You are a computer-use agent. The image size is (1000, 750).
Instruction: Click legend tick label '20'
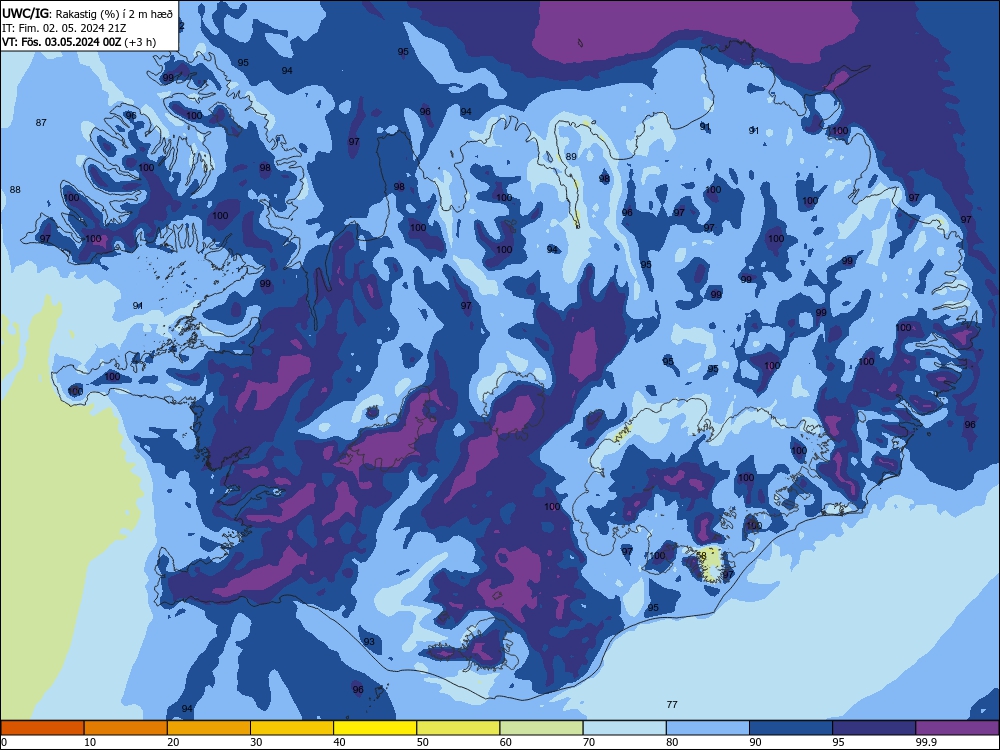click(x=173, y=742)
